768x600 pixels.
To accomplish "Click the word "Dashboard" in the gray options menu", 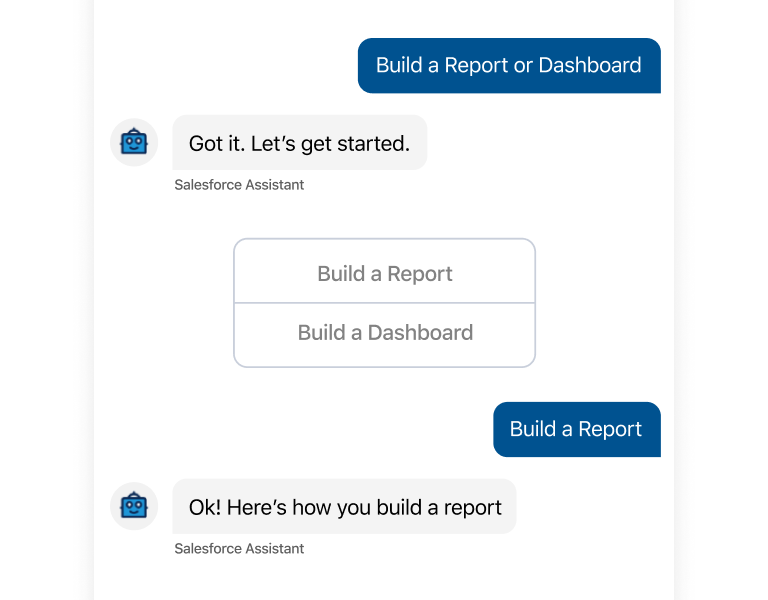I will [x=420, y=333].
